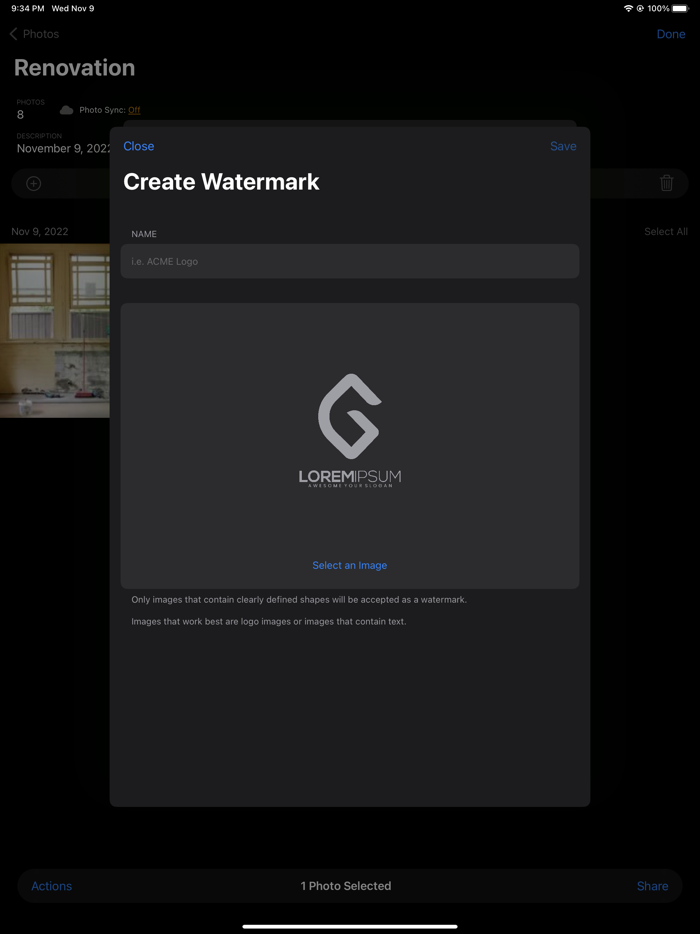Open the renovation room photo thumbnail
This screenshot has height=934, width=700.
point(55,331)
